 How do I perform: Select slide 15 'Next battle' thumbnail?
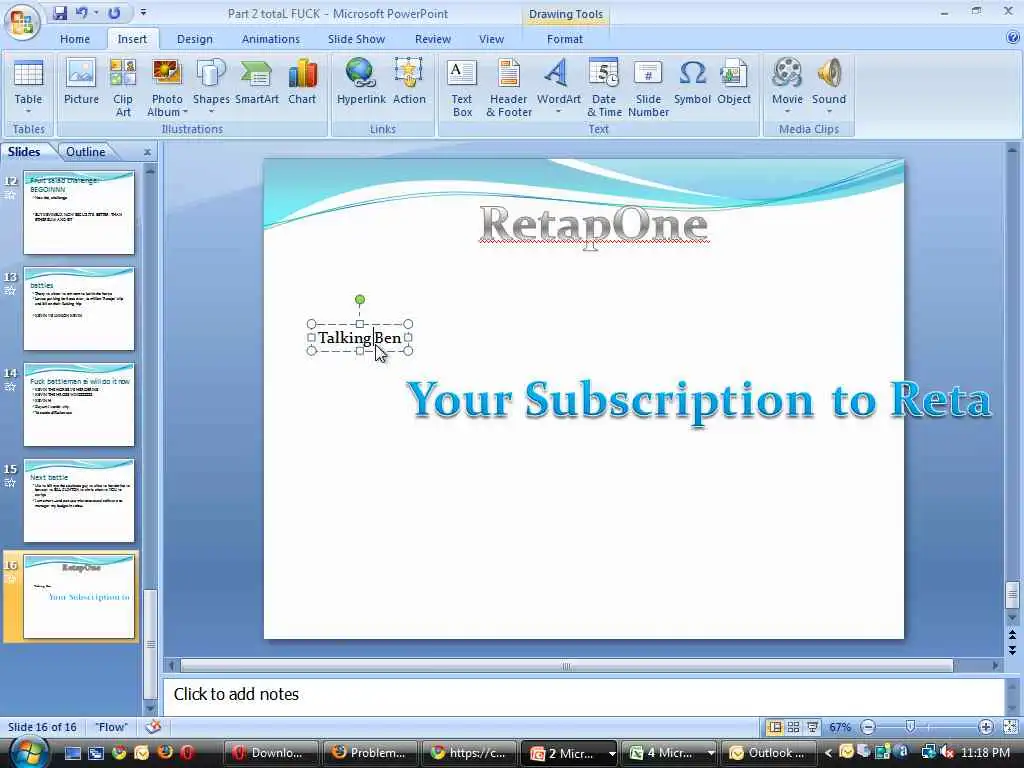(x=78, y=501)
